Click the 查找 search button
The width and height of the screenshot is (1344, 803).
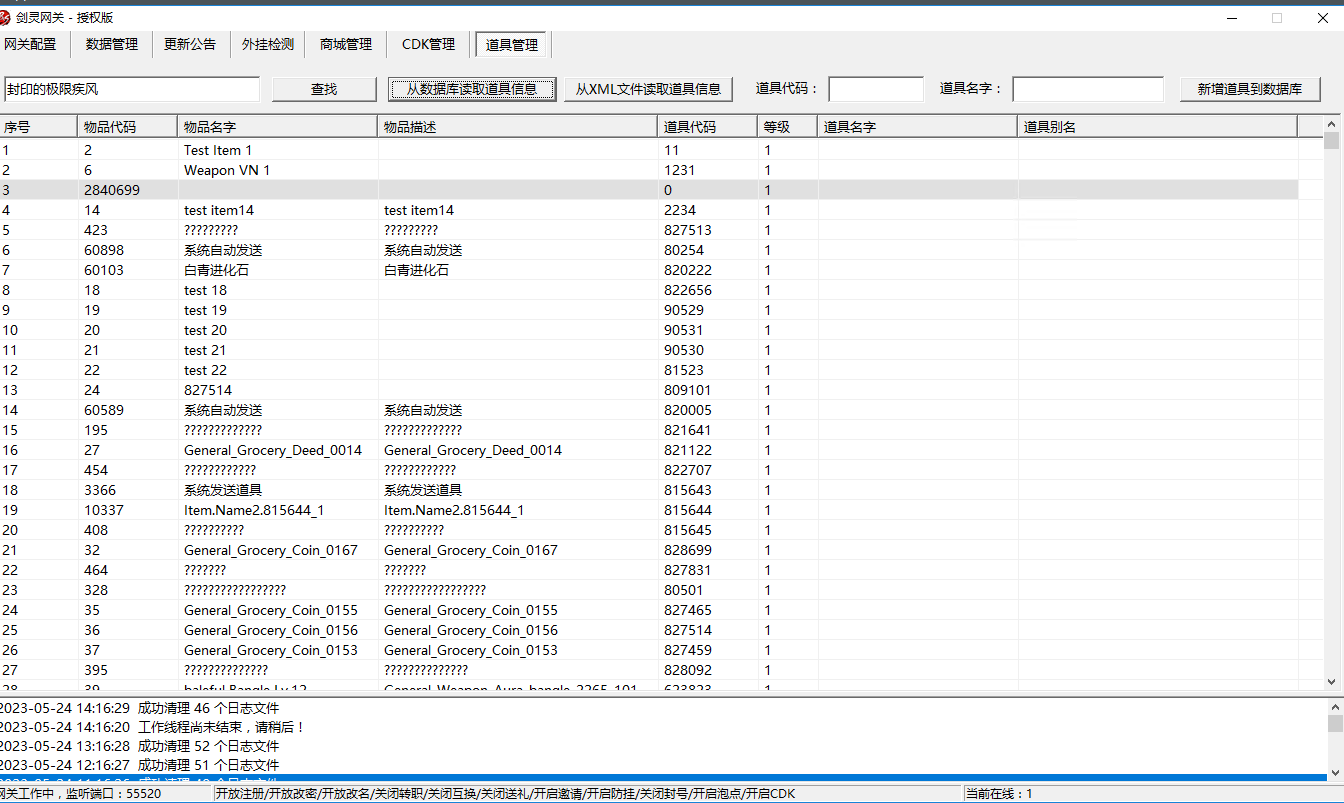[324, 89]
